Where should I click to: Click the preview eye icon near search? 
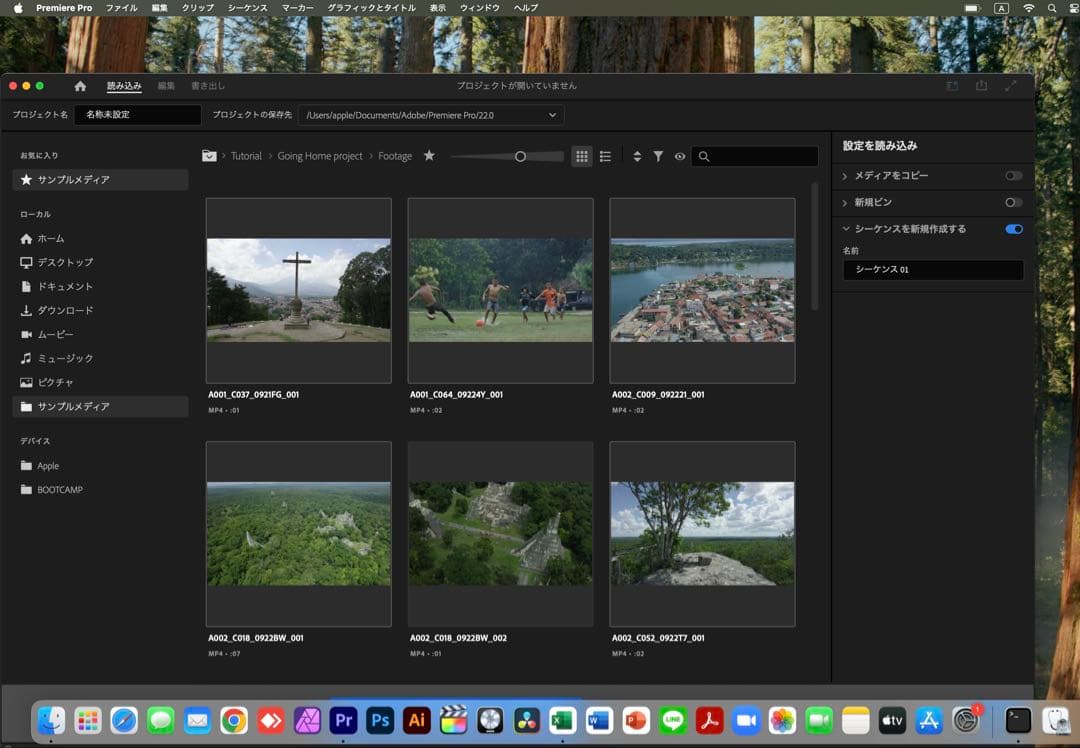[x=680, y=156]
